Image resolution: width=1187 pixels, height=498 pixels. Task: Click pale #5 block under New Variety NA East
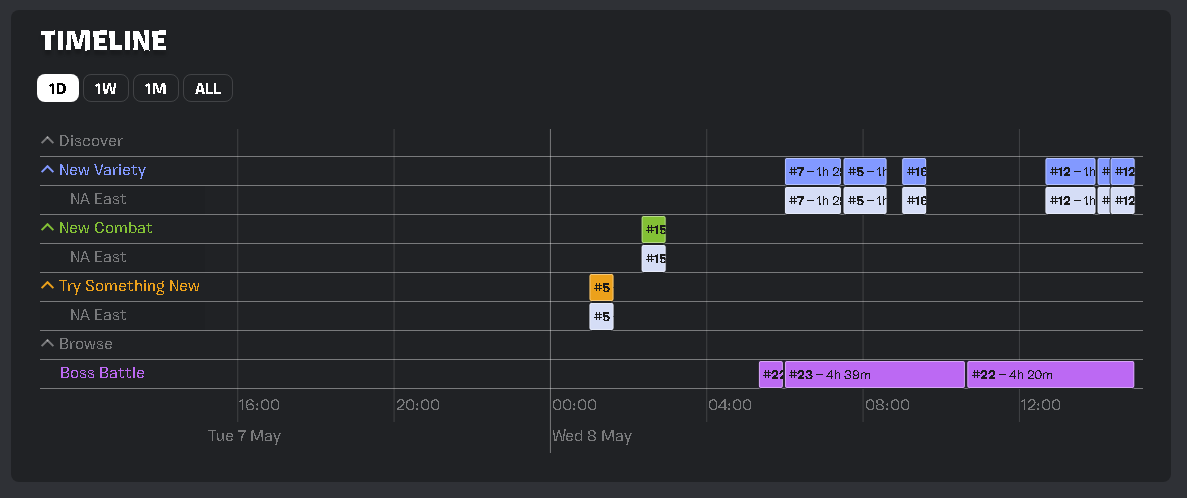865,201
